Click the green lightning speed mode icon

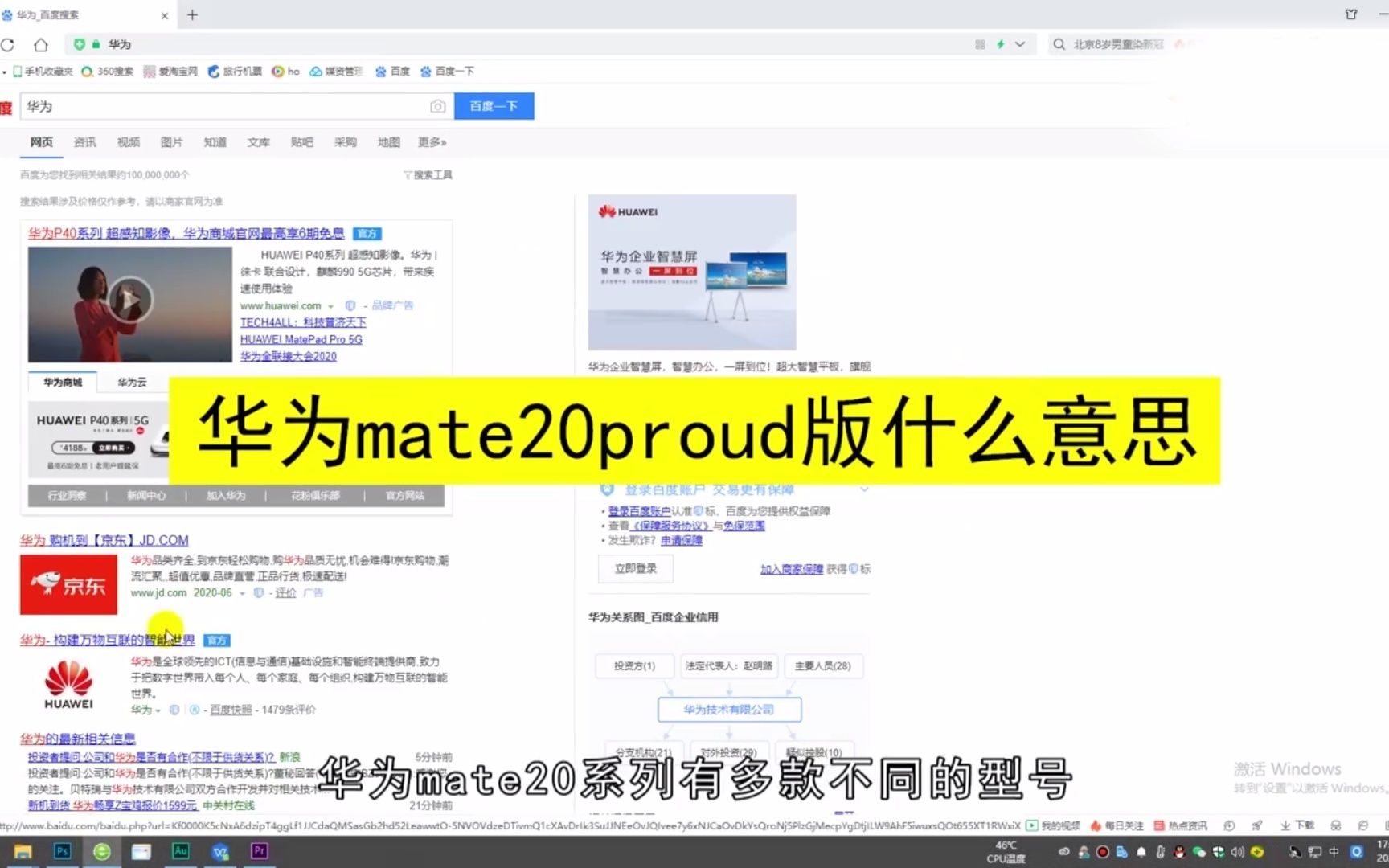coord(1001,44)
